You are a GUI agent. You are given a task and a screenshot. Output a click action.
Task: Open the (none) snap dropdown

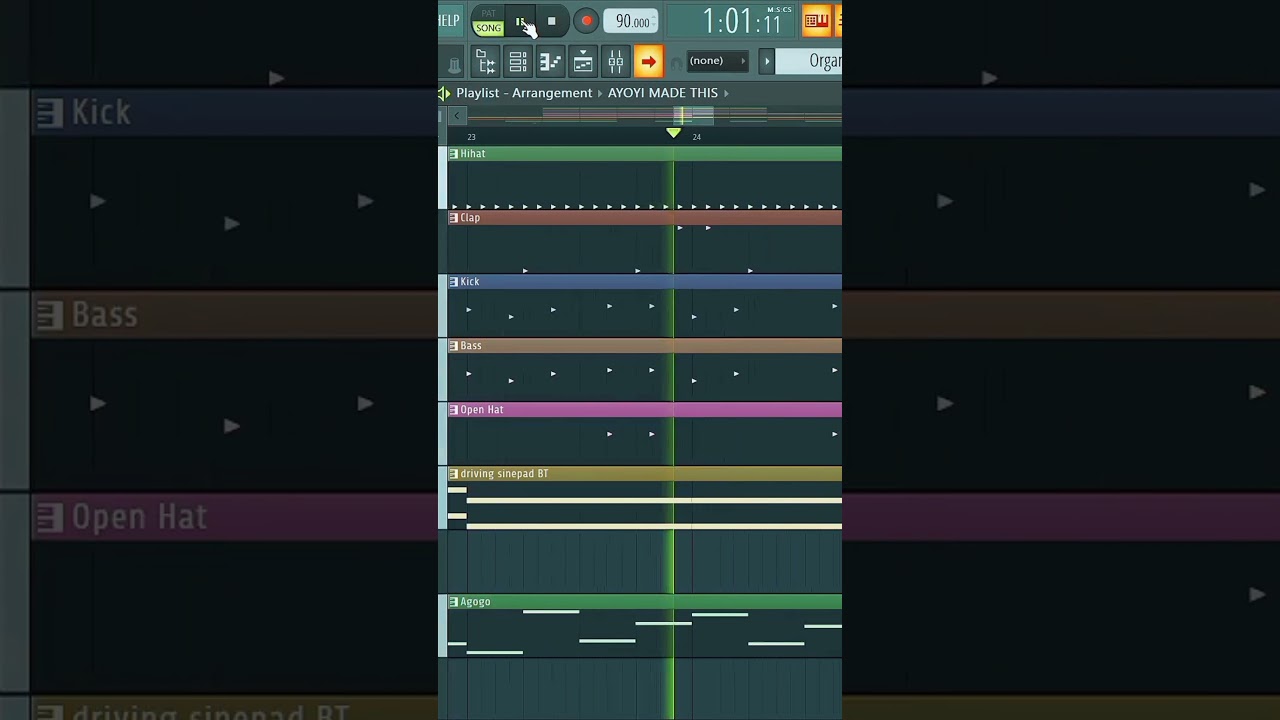718,61
